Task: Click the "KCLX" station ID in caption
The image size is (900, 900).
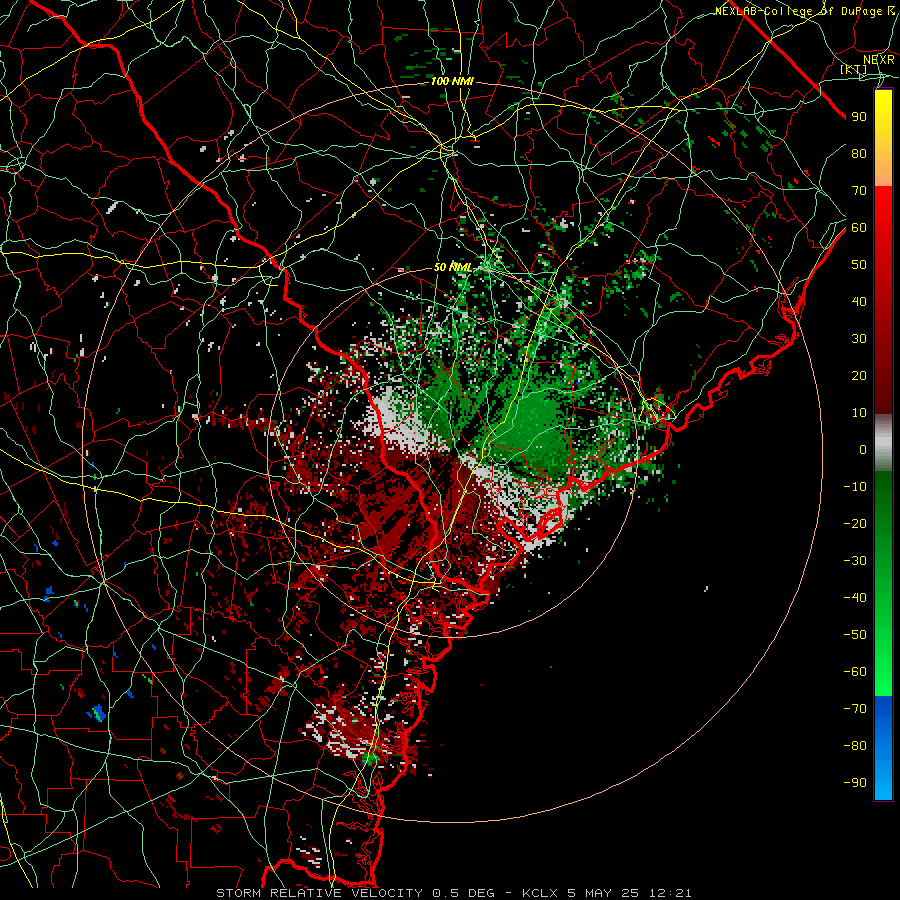Action: pyautogui.click(x=542, y=893)
